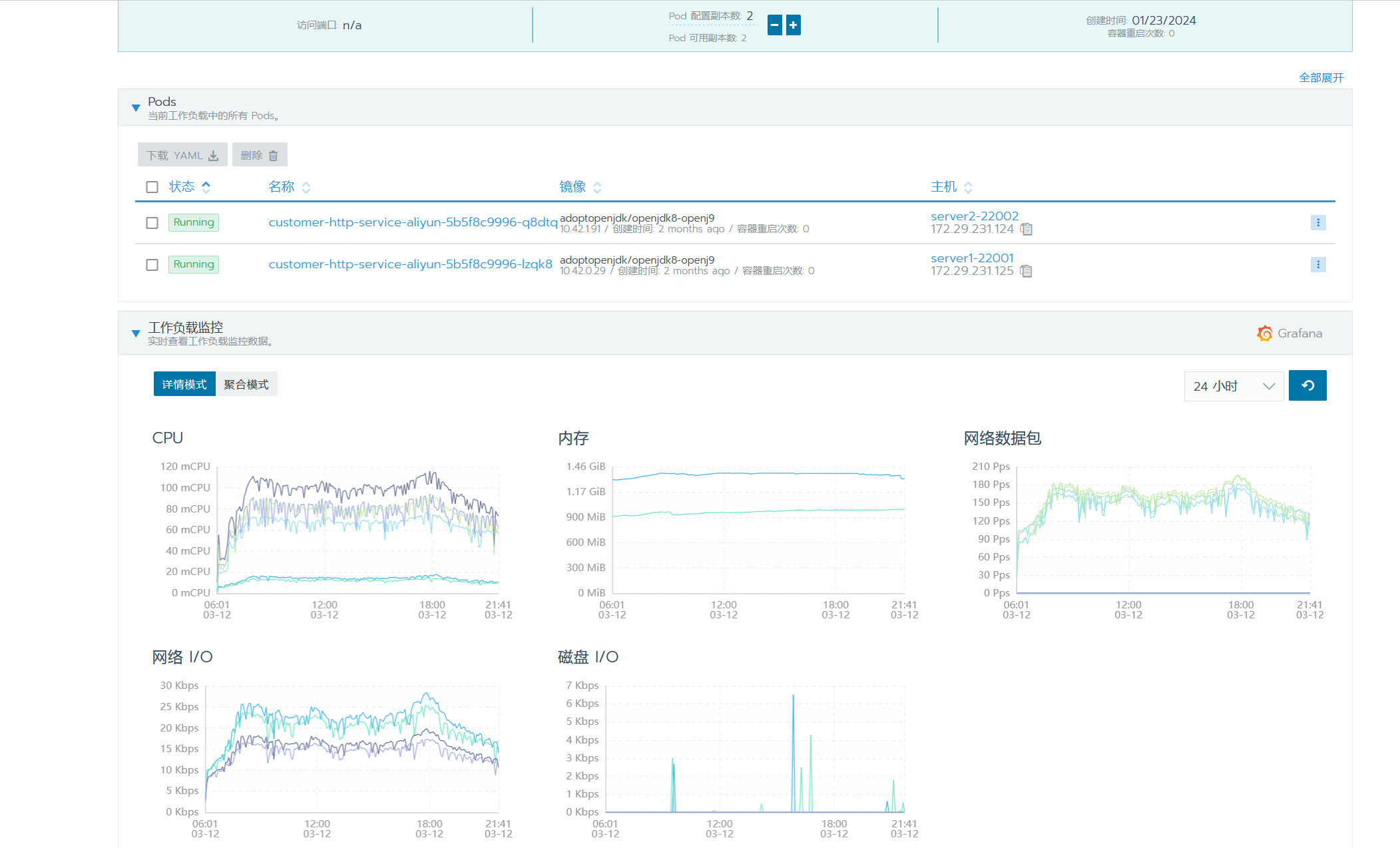
Task: Click image adoptopenjdk/openjdk8-openj9 in second row
Action: tap(637, 260)
